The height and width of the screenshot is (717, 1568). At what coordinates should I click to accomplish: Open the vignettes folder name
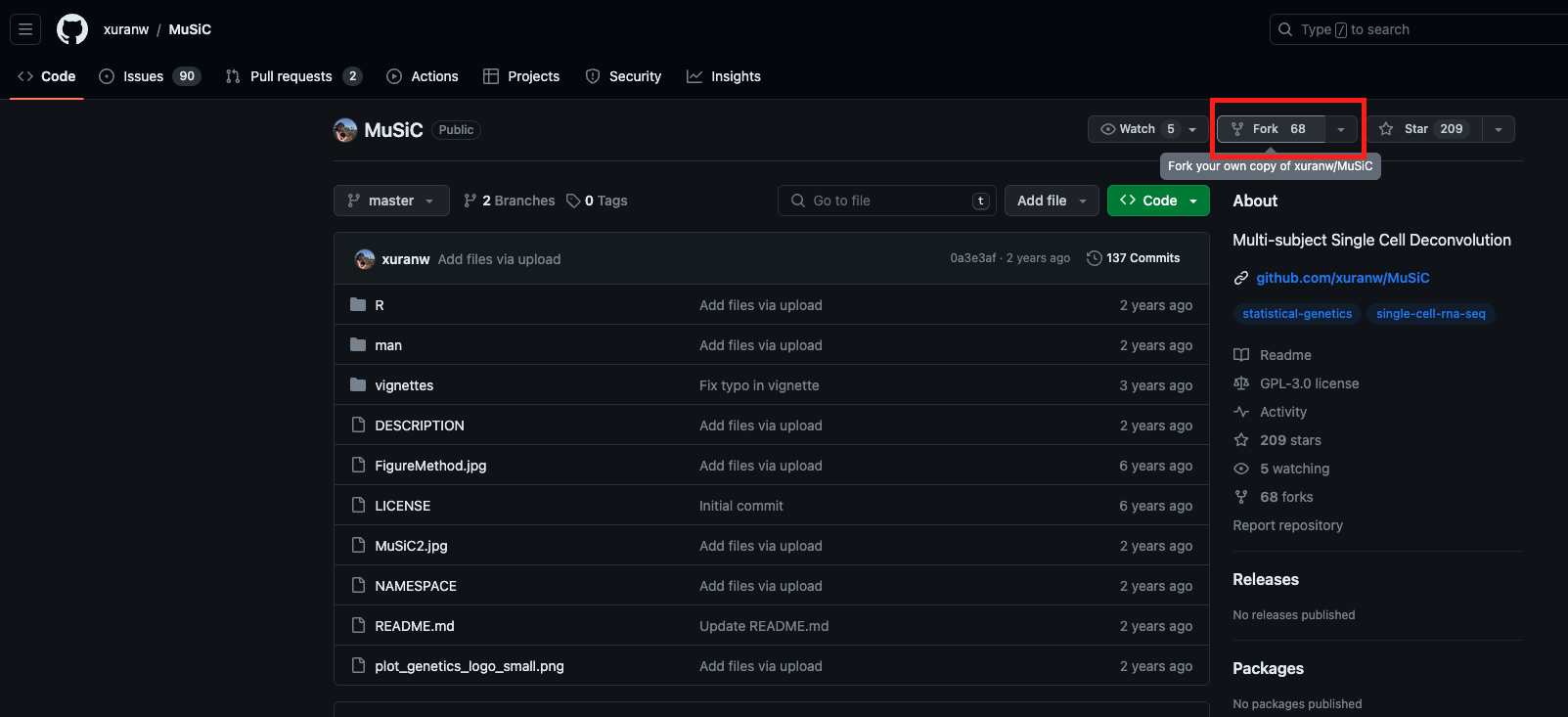404,385
